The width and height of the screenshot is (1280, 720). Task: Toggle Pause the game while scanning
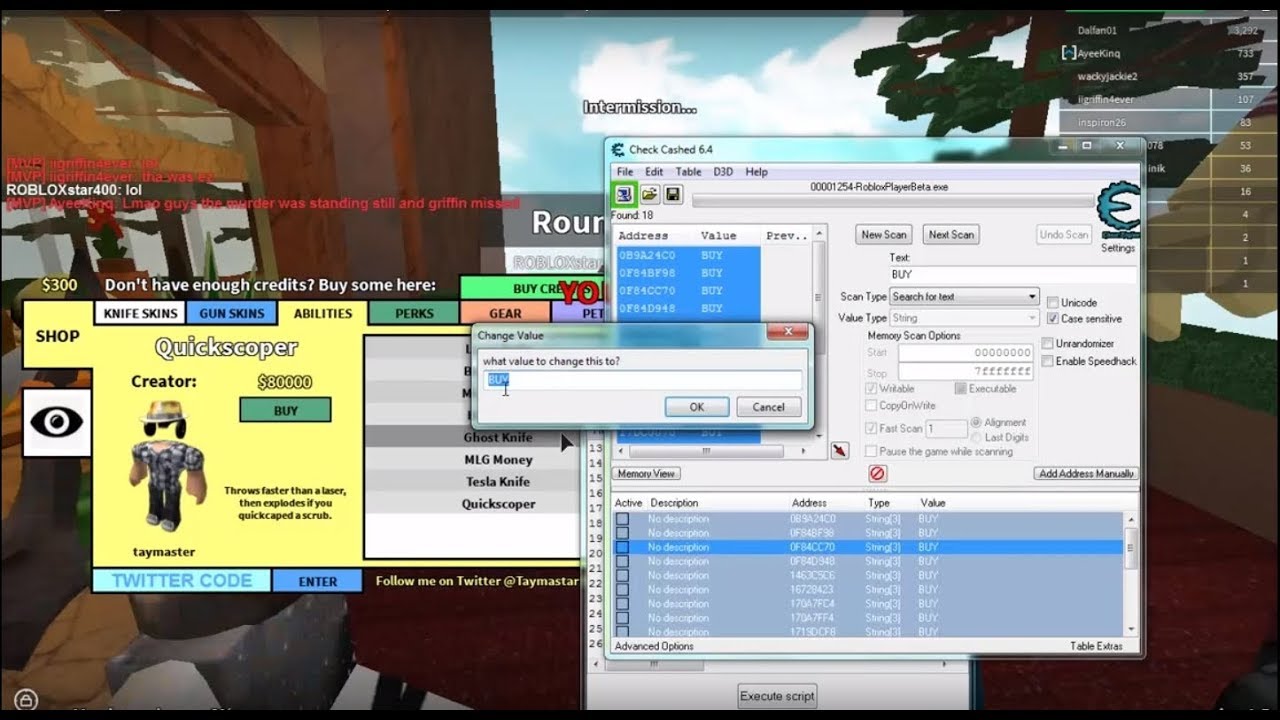tap(871, 452)
